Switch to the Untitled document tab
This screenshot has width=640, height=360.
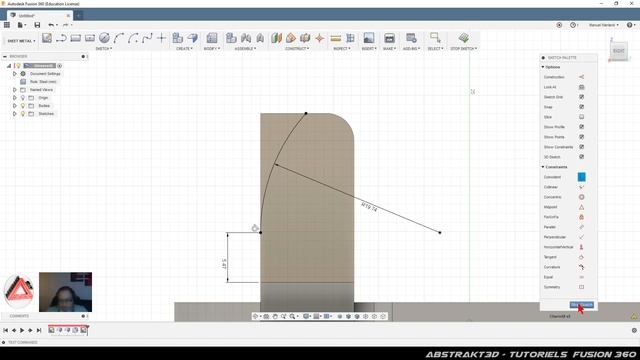[40, 16]
